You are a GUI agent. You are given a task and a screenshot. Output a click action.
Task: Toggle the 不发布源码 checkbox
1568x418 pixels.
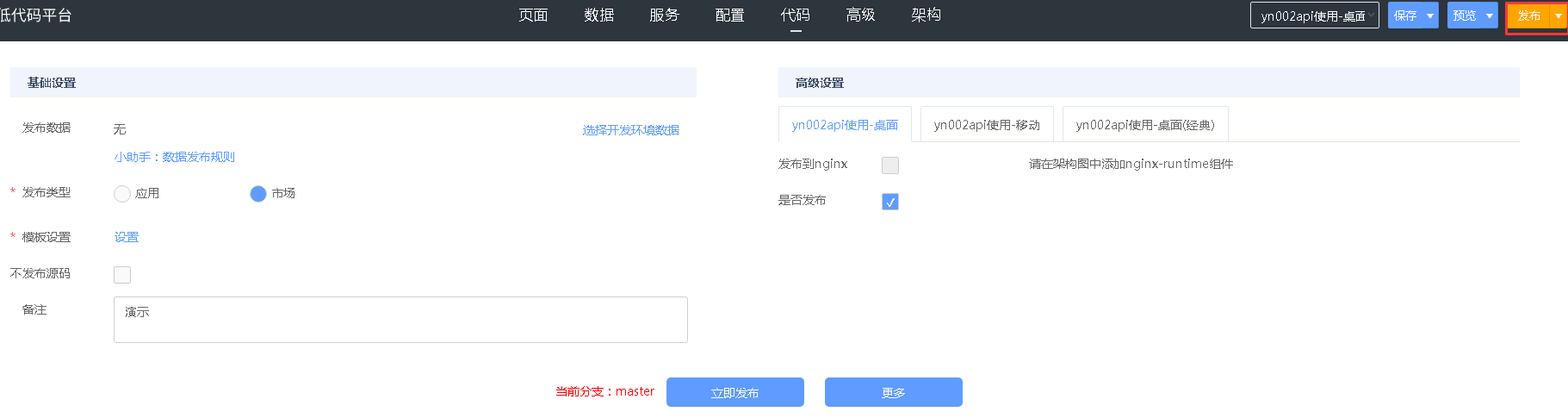[122, 275]
